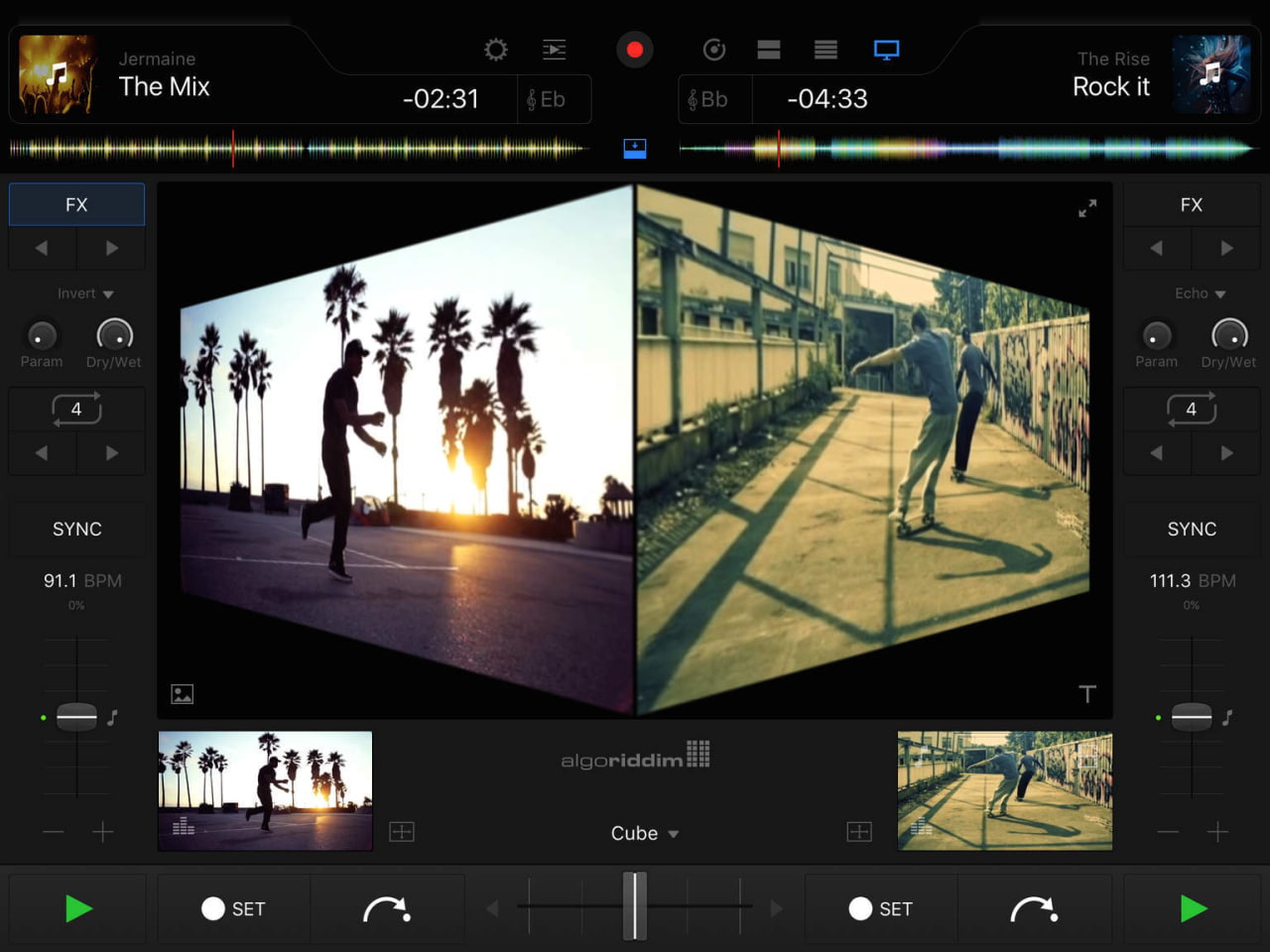Enable SYNC on the left deck
This screenshot has width=1270, height=952.
click(76, 529)
